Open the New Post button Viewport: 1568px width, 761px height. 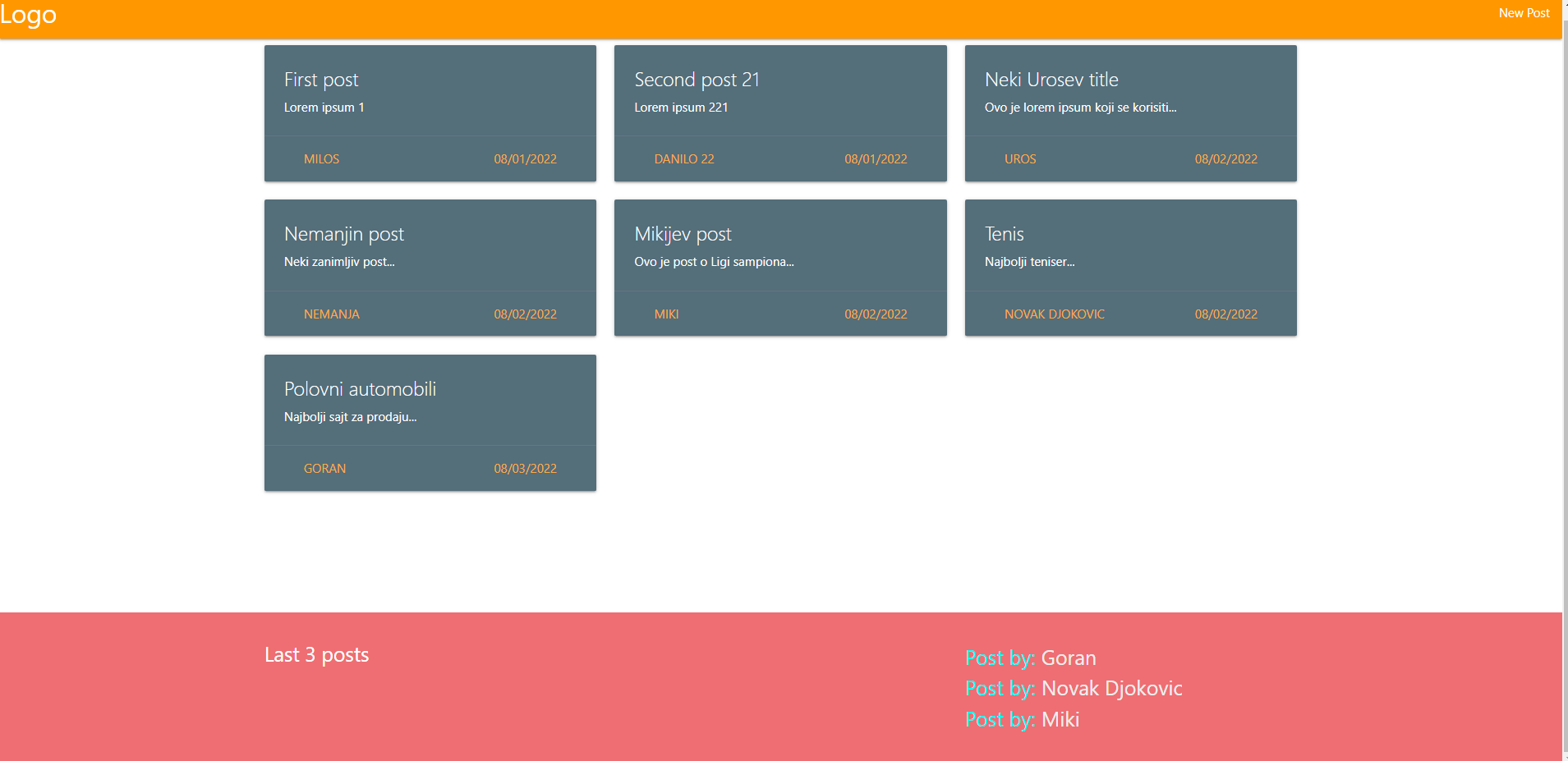coord(1524,12)
